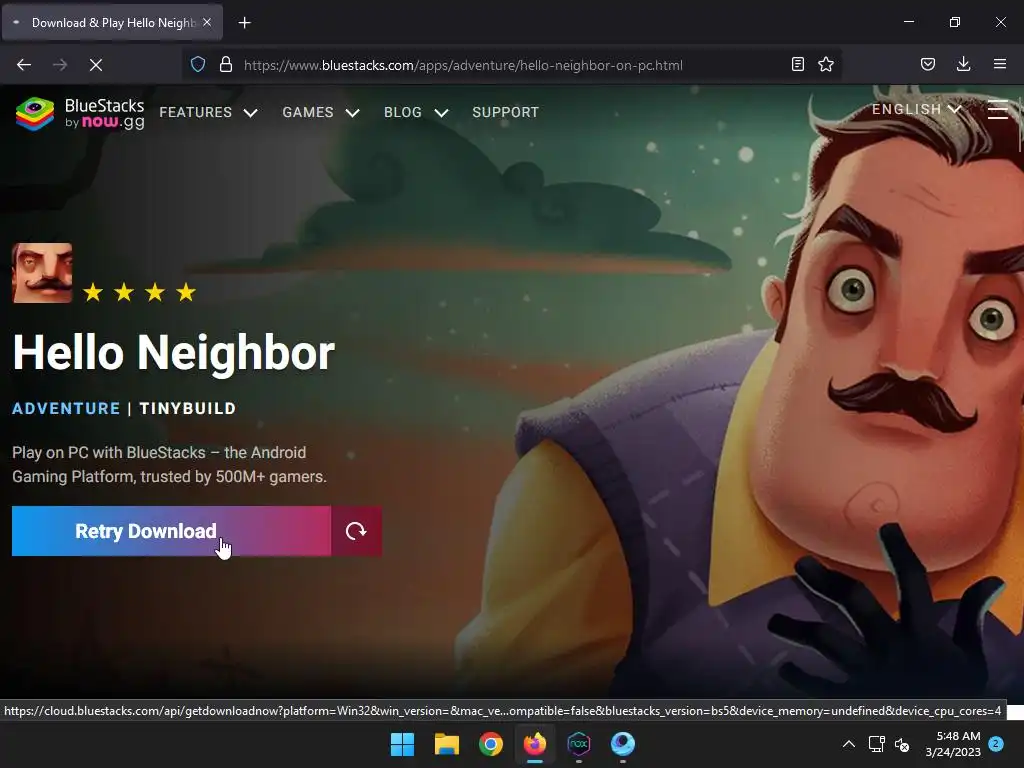This screenshot has height=768, width=1024.
Task: Click the forward navigation arrow
Action: pyautogui.click(x=60, y=65)
